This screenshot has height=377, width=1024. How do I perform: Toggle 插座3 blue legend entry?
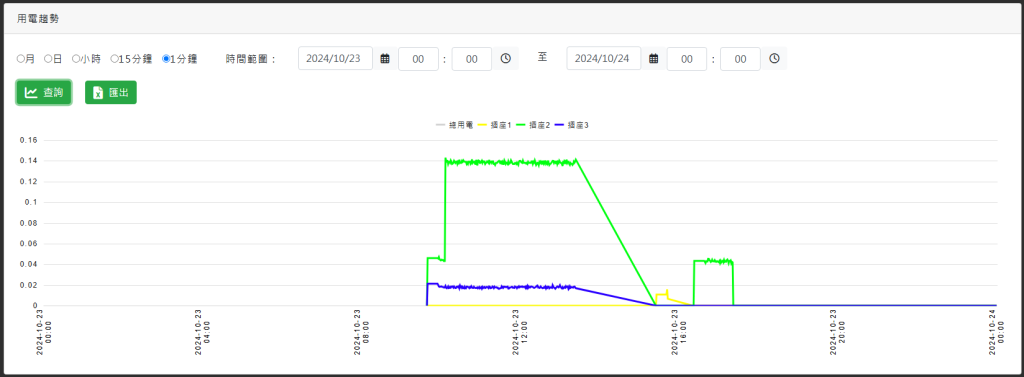coord(571,124)
